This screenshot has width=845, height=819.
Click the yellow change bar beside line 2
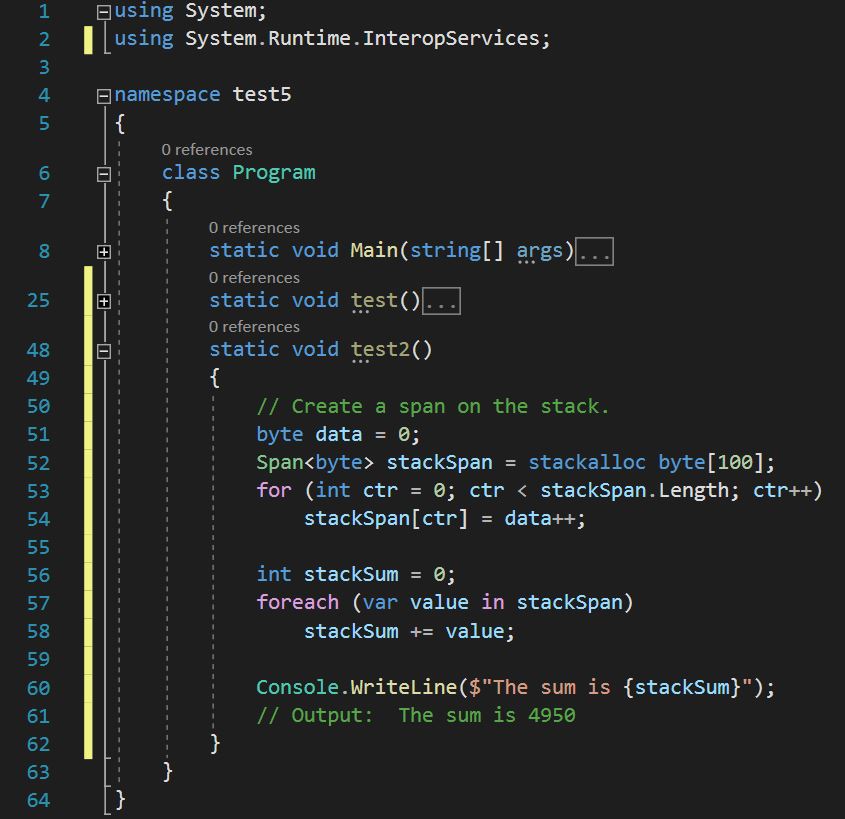coord(88,38)
